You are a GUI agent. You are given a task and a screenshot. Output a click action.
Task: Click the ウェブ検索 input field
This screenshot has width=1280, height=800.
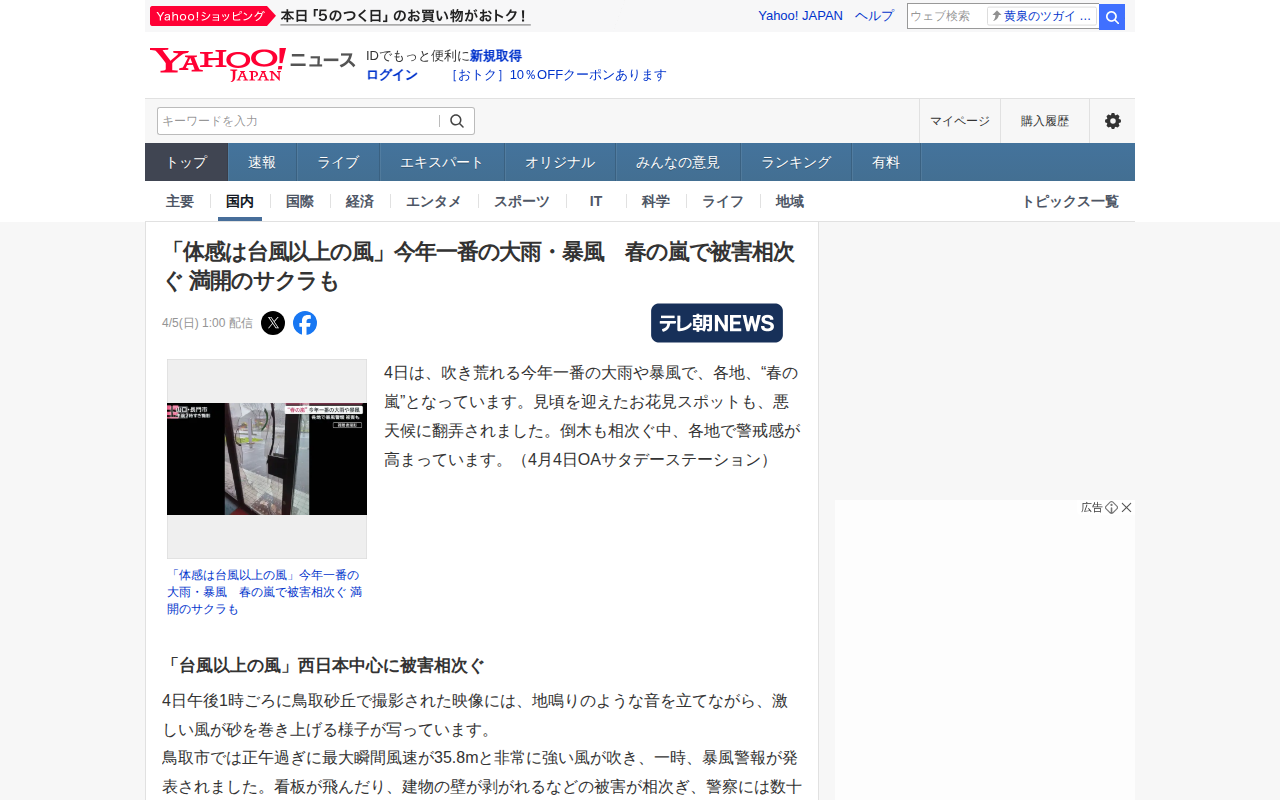(946, 16)
